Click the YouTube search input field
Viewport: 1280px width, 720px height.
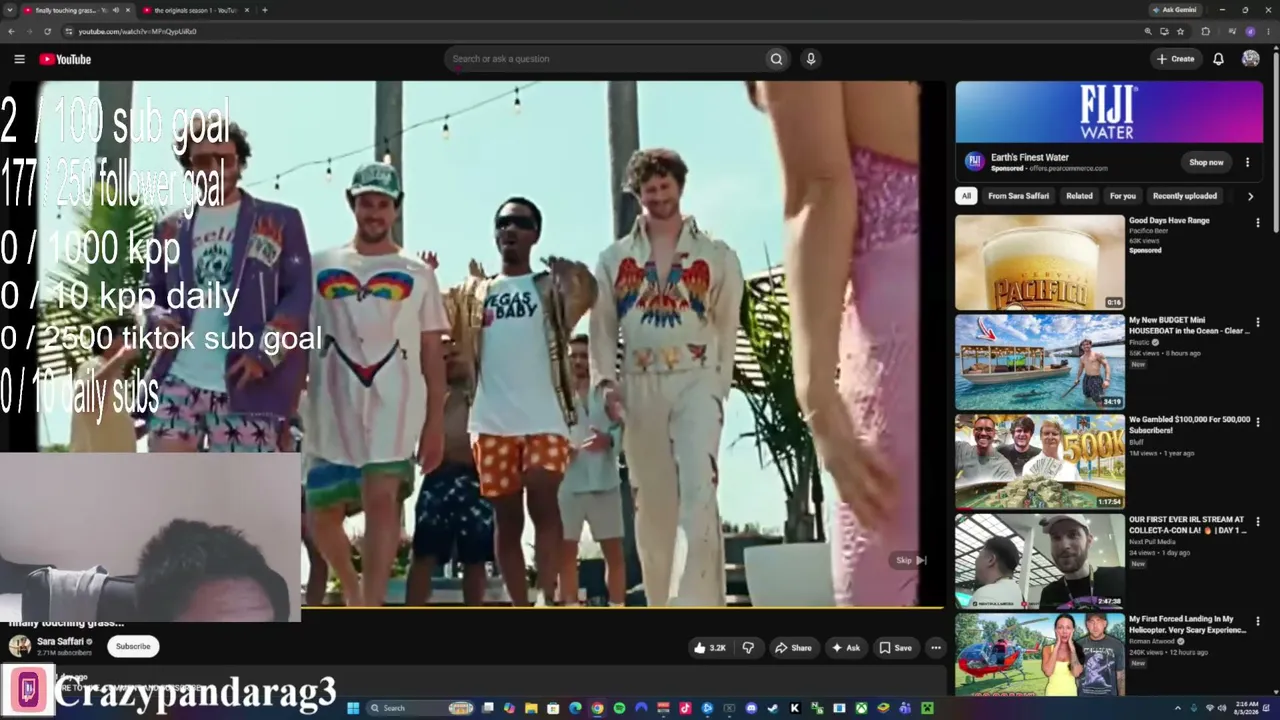(x=604, y=59)
